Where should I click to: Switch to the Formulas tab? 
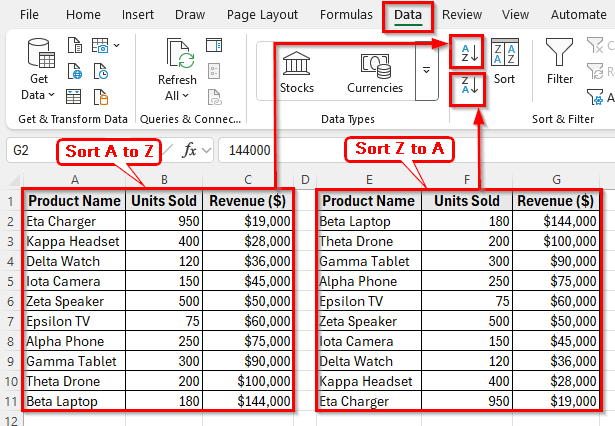tap(346, 15)
